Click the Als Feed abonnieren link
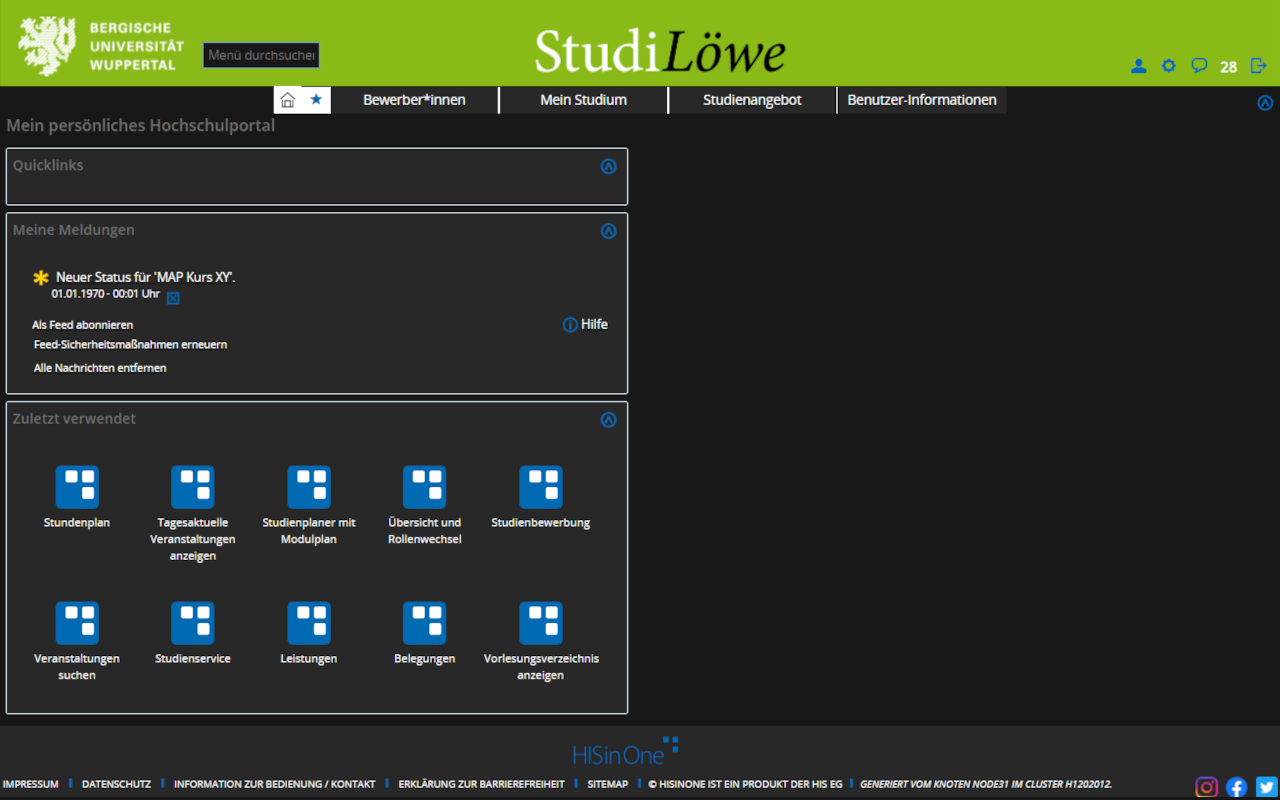 pyautogui.click(x=82, y=325)
